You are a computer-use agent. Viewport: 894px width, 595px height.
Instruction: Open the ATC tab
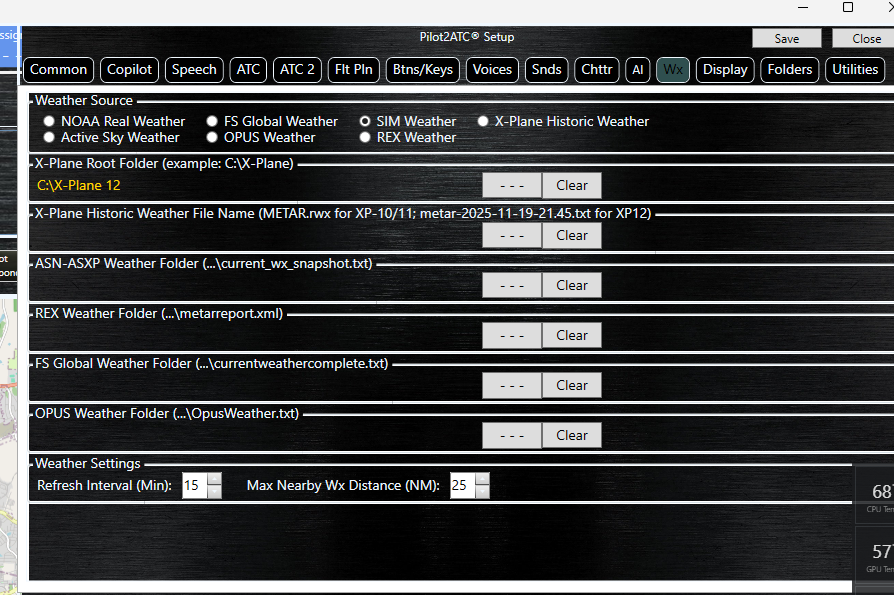pos(248,70)
